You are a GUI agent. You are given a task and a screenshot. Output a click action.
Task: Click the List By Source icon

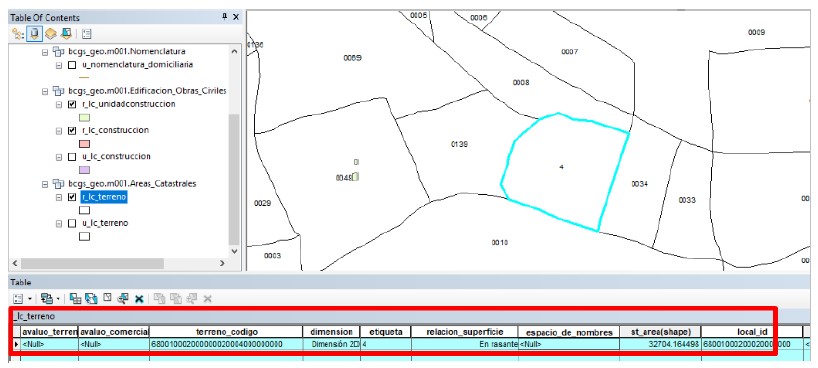(34, 34)
